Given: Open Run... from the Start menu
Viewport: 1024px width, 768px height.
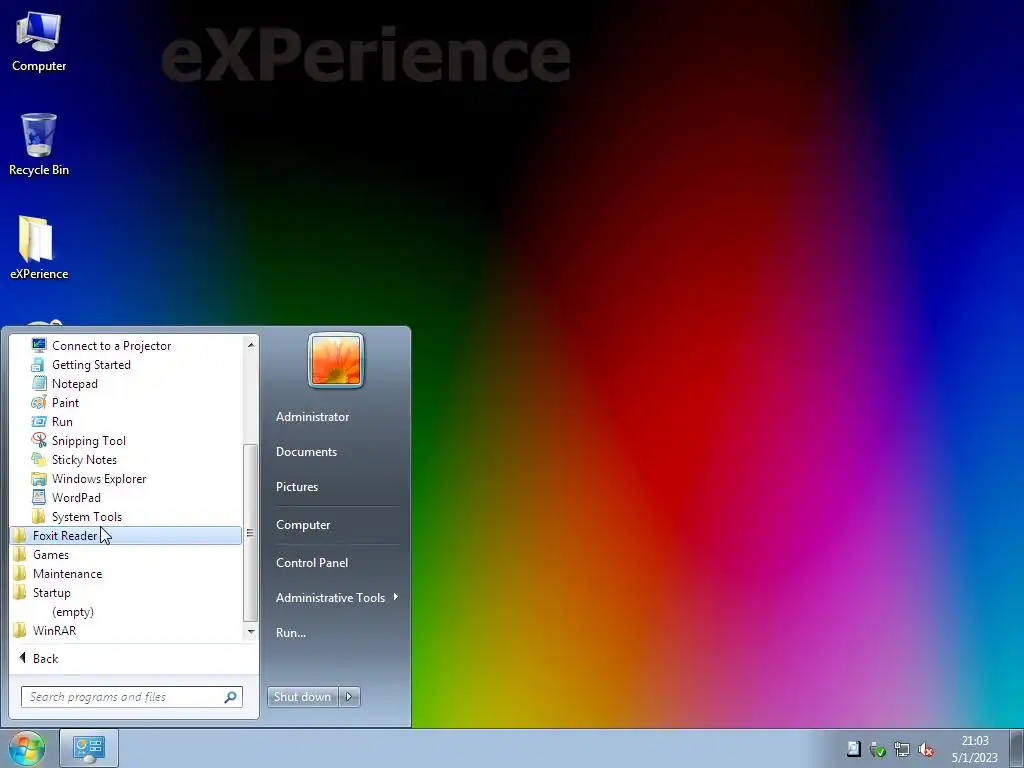Looking at the screenshot, I should coord(291,632).
